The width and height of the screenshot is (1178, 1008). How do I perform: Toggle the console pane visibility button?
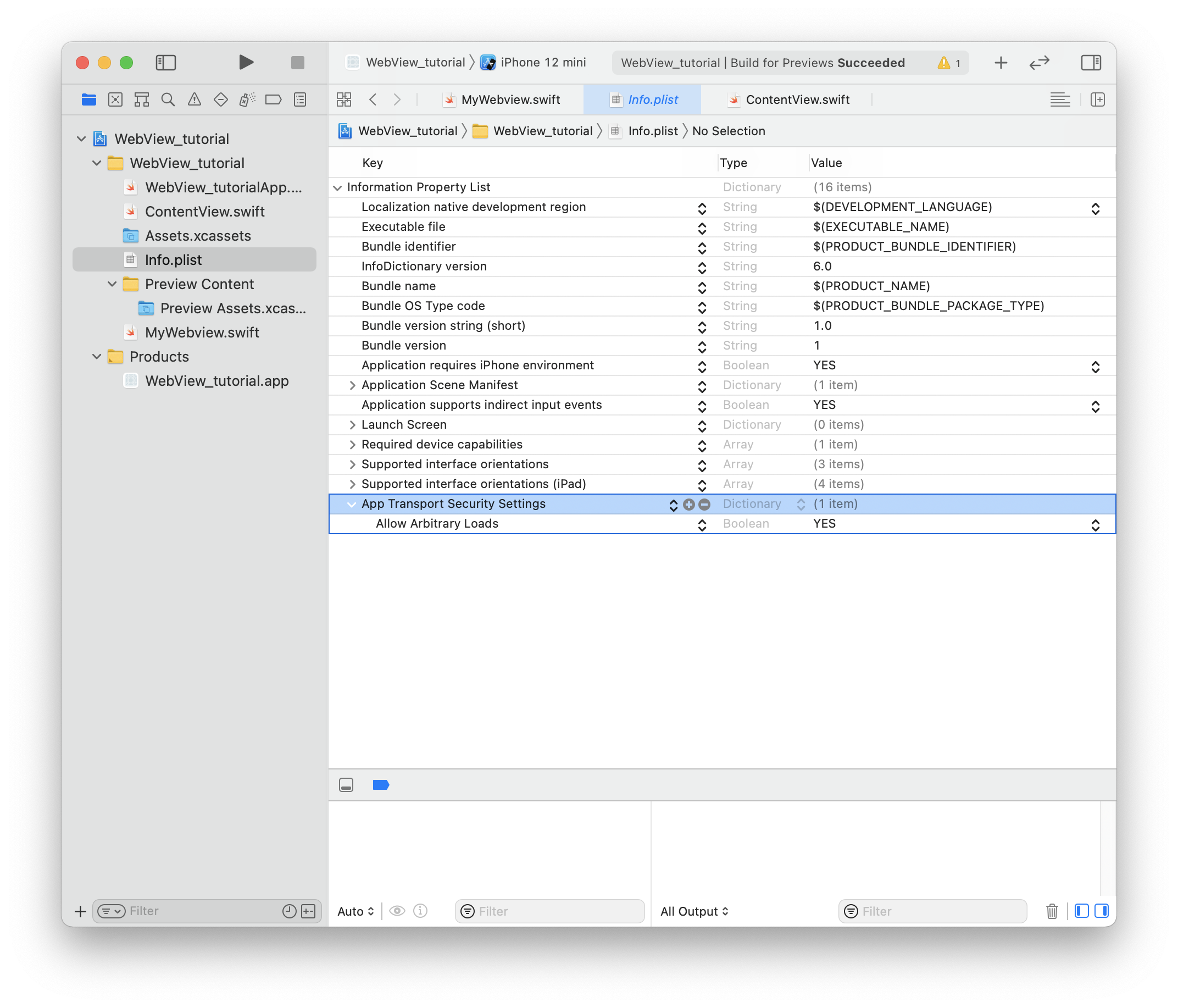(x=1101, y=911)
